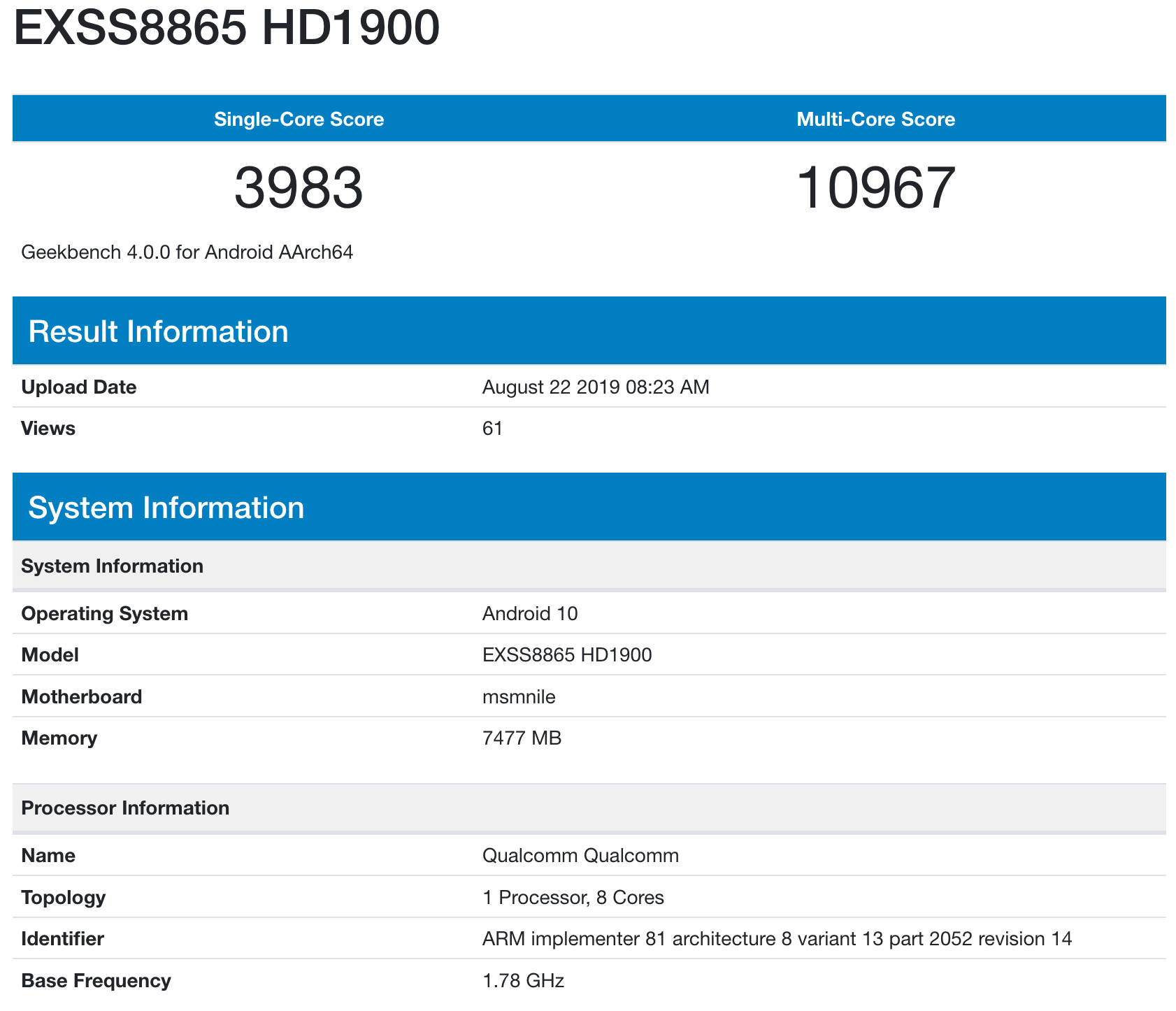
Task: Click the processor Name label
Action: point(48,856)
